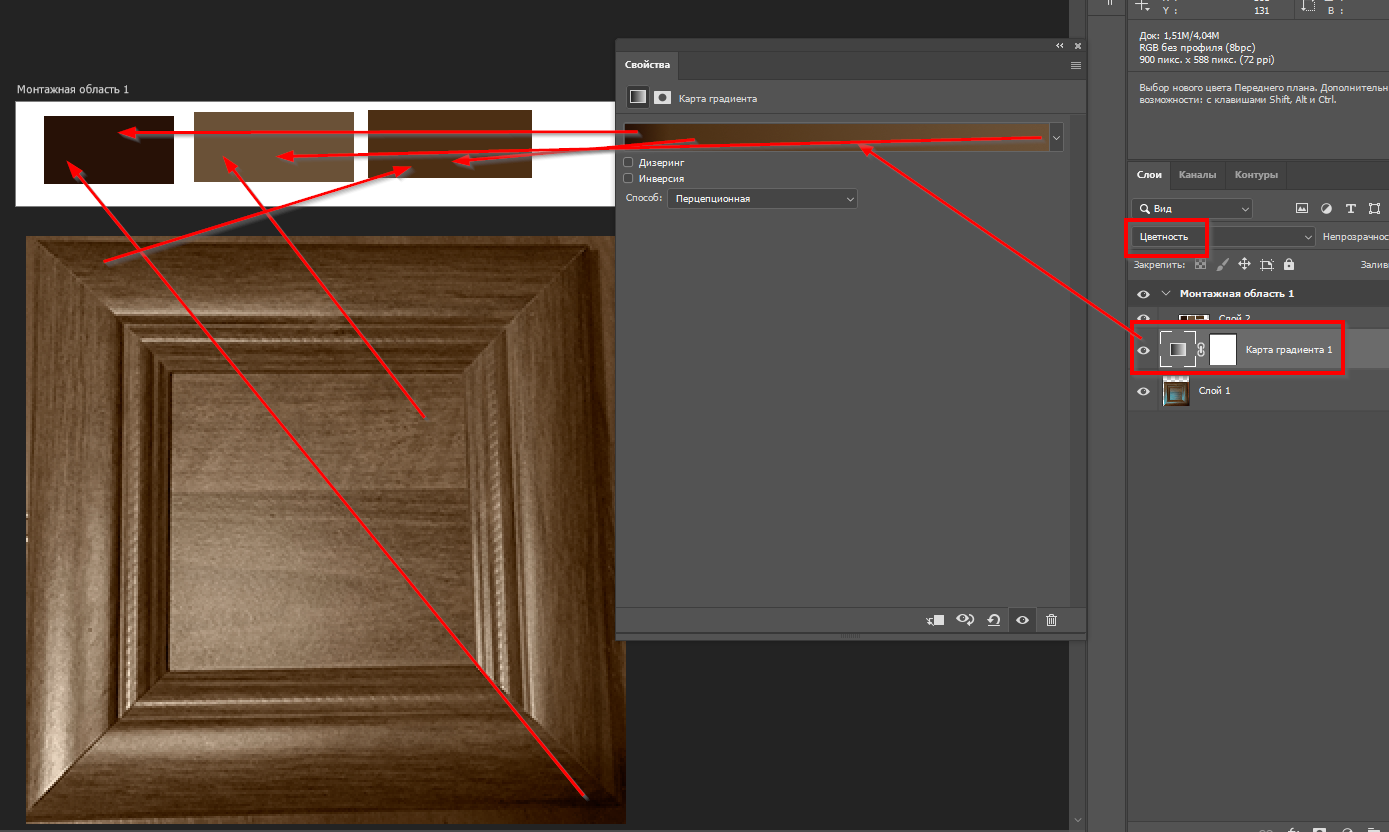Switch to the Каналы tab
The height and width of the screenshot is (832, 1389).
click(x=1197, y=175)
